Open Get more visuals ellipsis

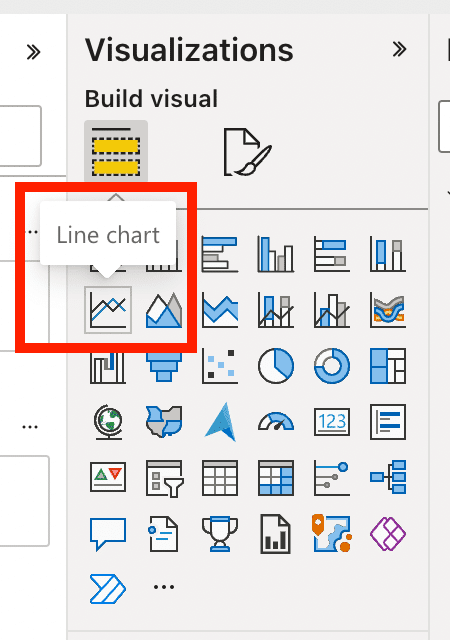tap(164, 587)
